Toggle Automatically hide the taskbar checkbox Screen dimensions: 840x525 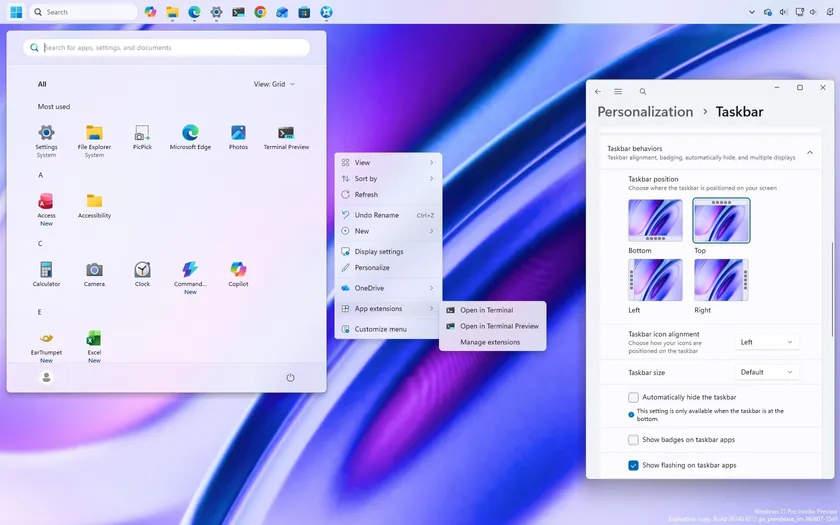coord(633,398)
